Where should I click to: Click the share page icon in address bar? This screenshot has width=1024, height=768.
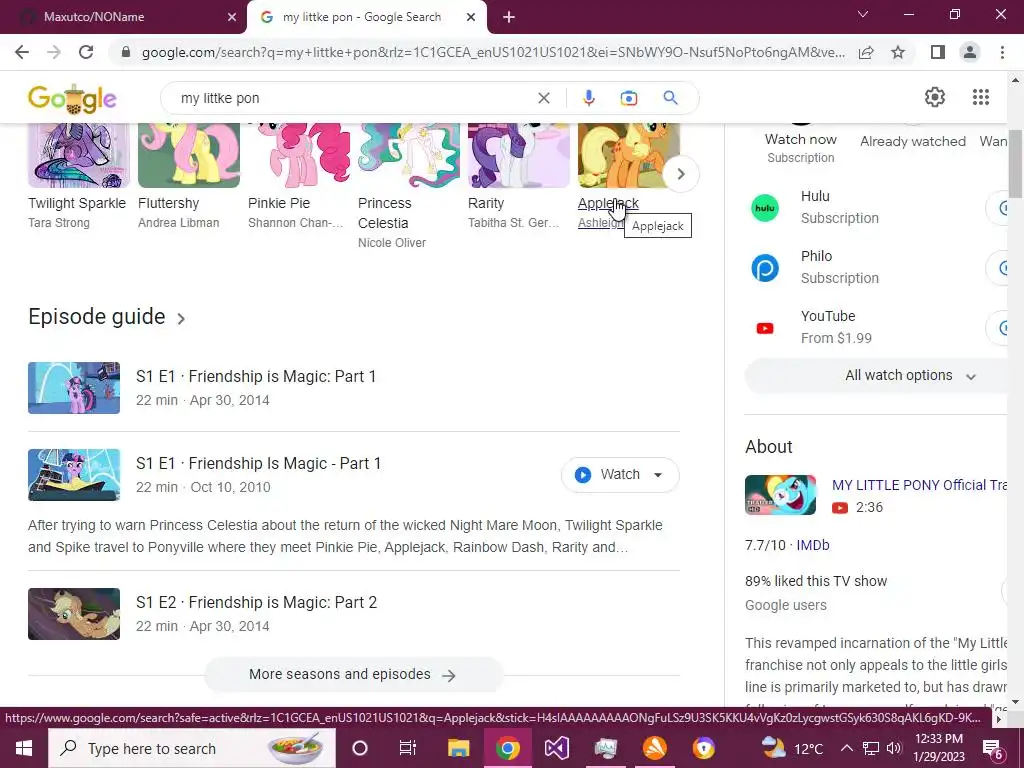866,52
